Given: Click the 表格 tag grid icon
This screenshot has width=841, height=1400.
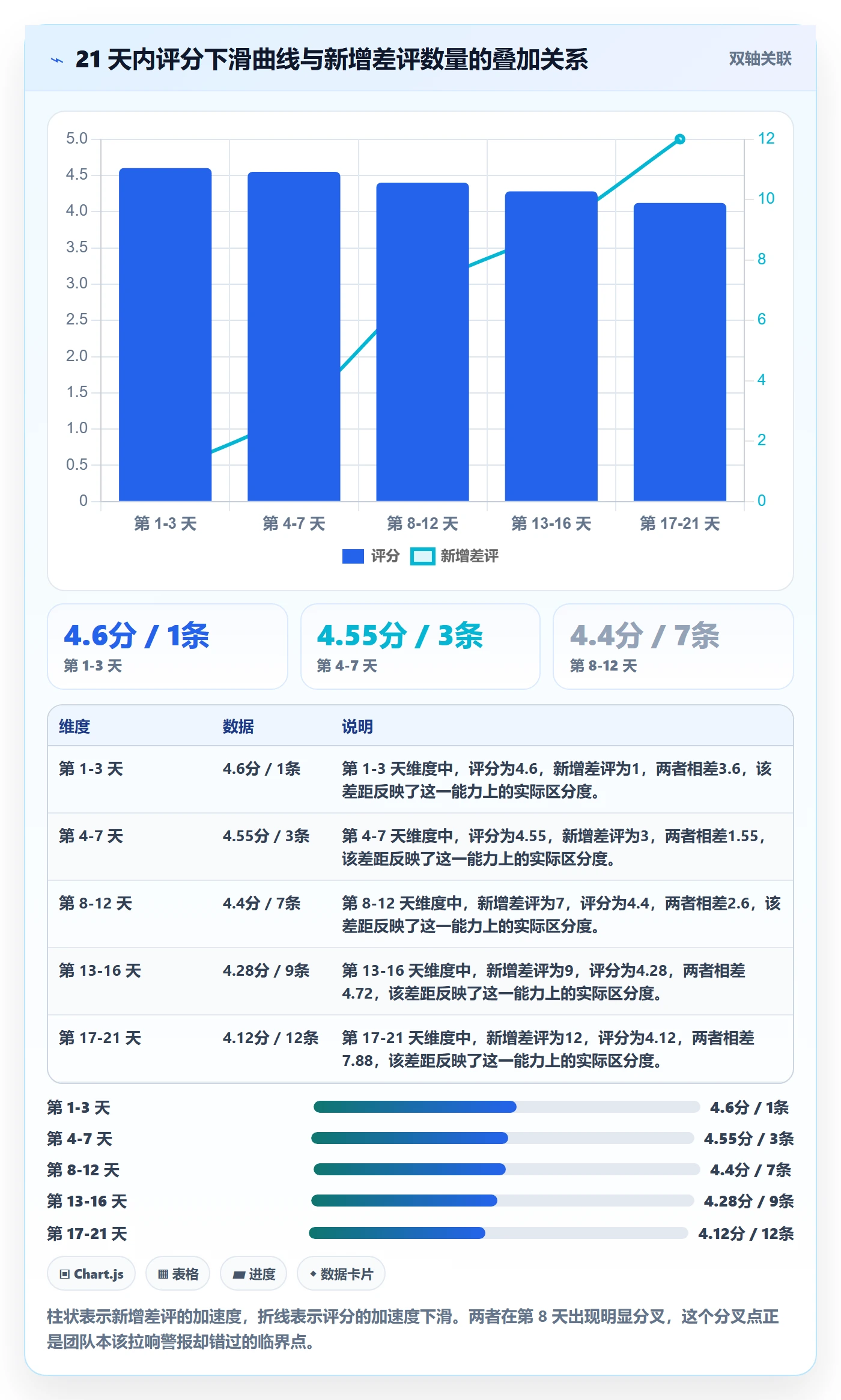Looking at the screenshot, I should [x=163, y=1274].
